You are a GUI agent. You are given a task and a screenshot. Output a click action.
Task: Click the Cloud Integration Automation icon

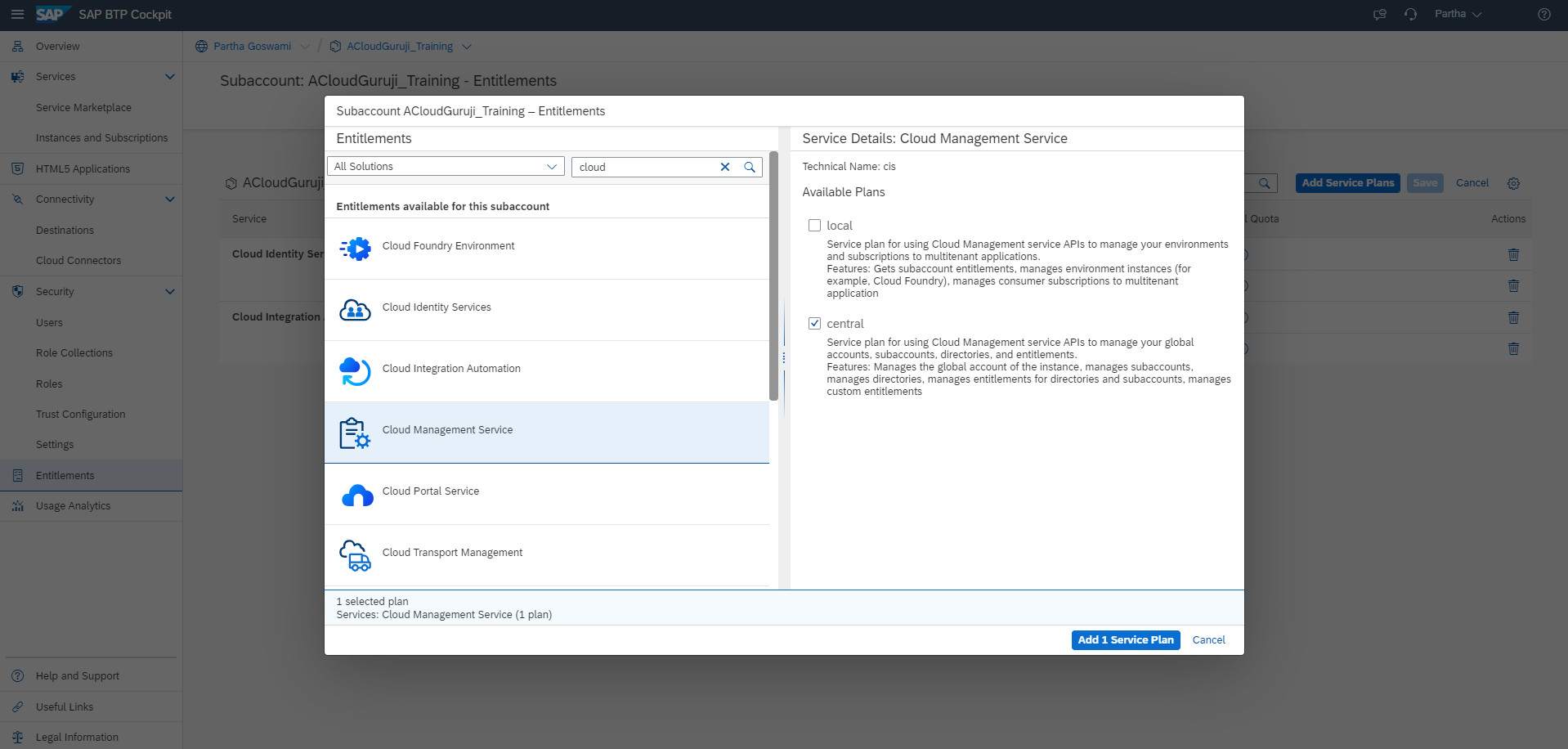coord(356,370)
